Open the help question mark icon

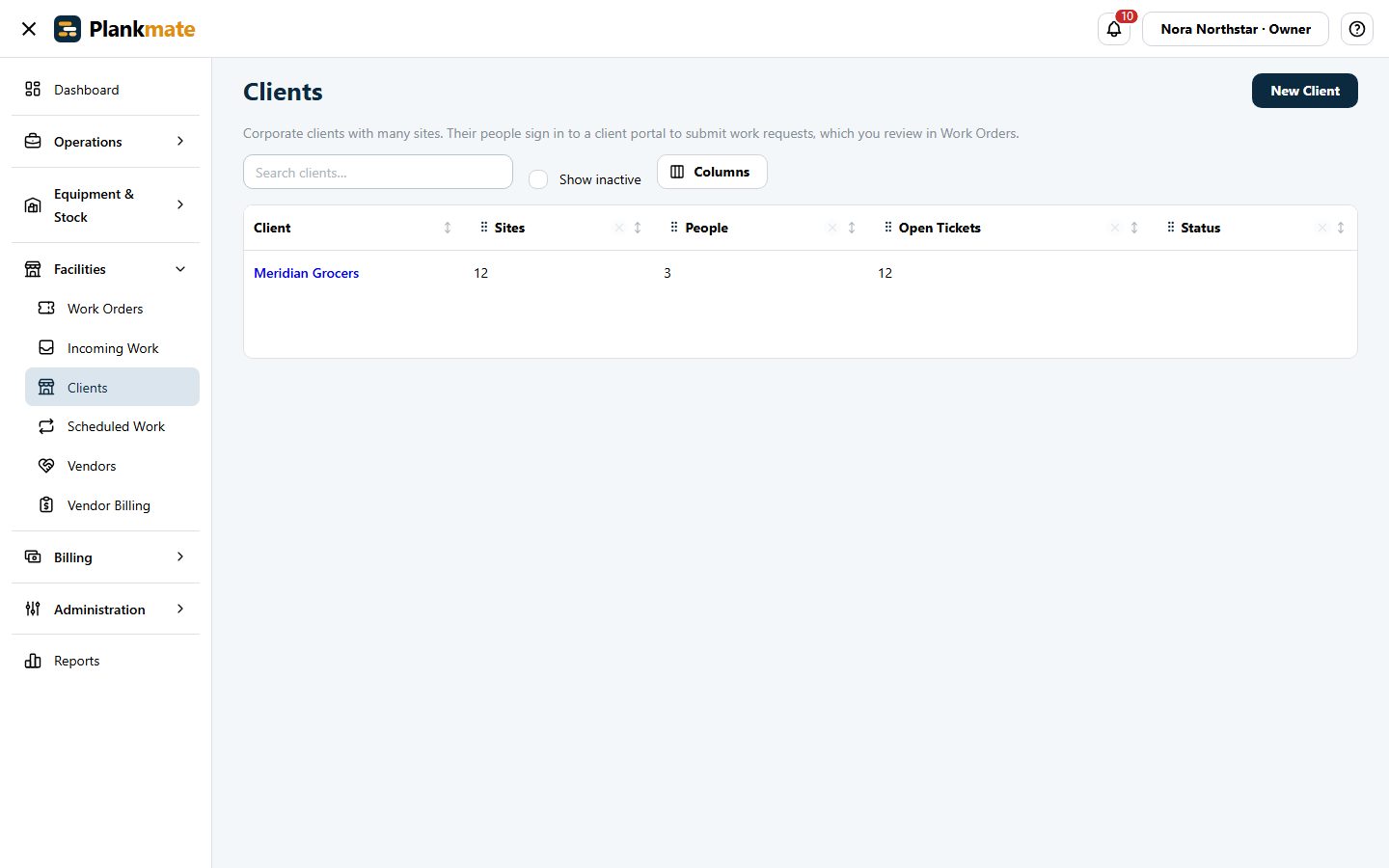coord(1357,29)
